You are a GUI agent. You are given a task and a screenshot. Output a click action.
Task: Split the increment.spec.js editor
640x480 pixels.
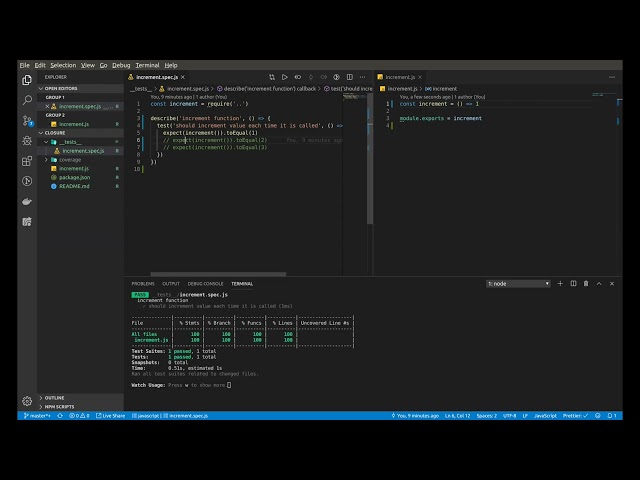(350, 77)
